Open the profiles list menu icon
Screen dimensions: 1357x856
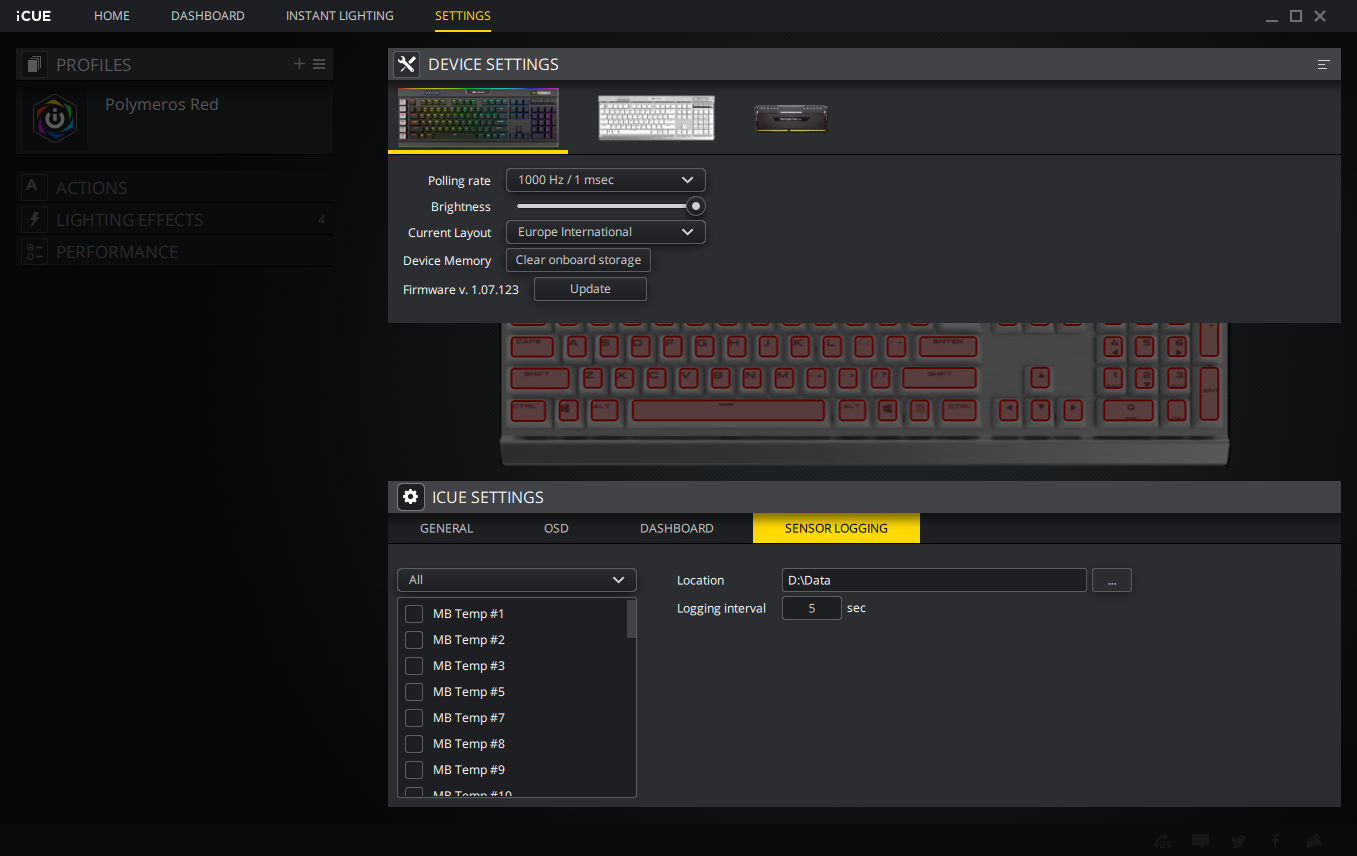coord(319,64)
